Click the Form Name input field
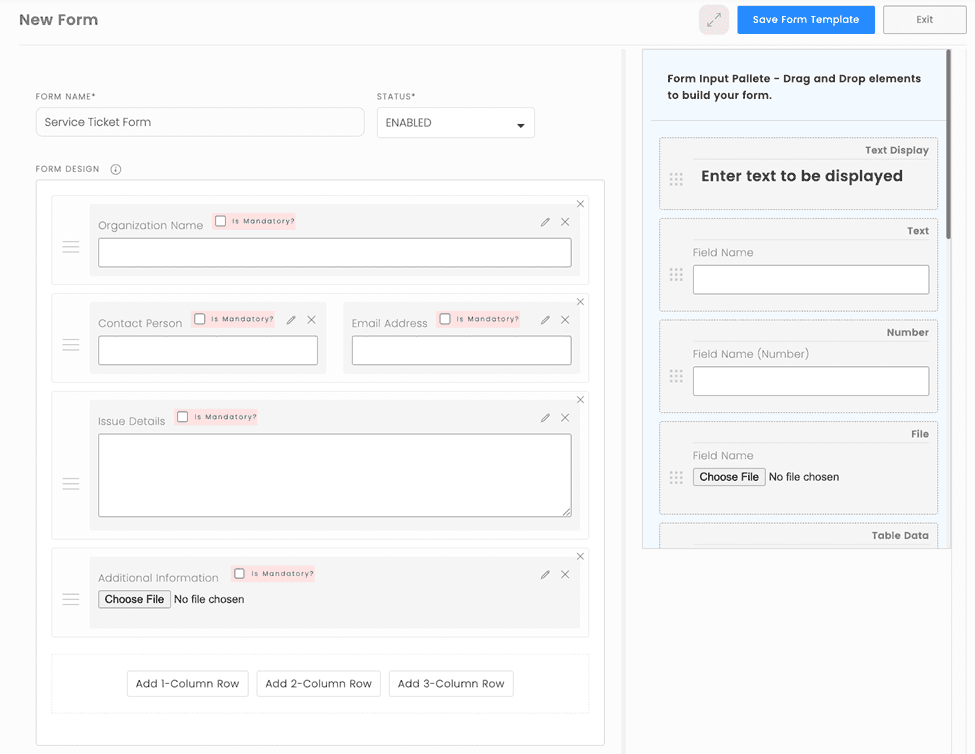Image resolution: width=975 pixels, height=754 pixels. coord(200,122)
